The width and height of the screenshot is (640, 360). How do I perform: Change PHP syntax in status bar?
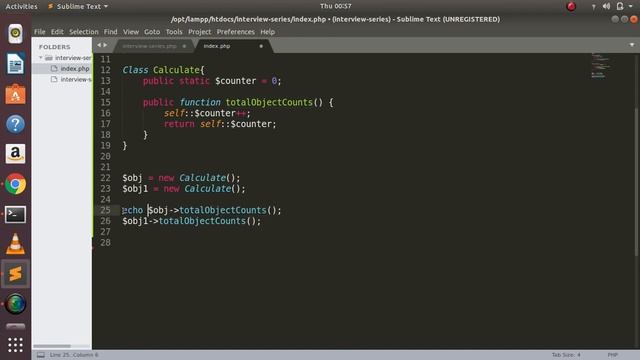coord(613,355)
